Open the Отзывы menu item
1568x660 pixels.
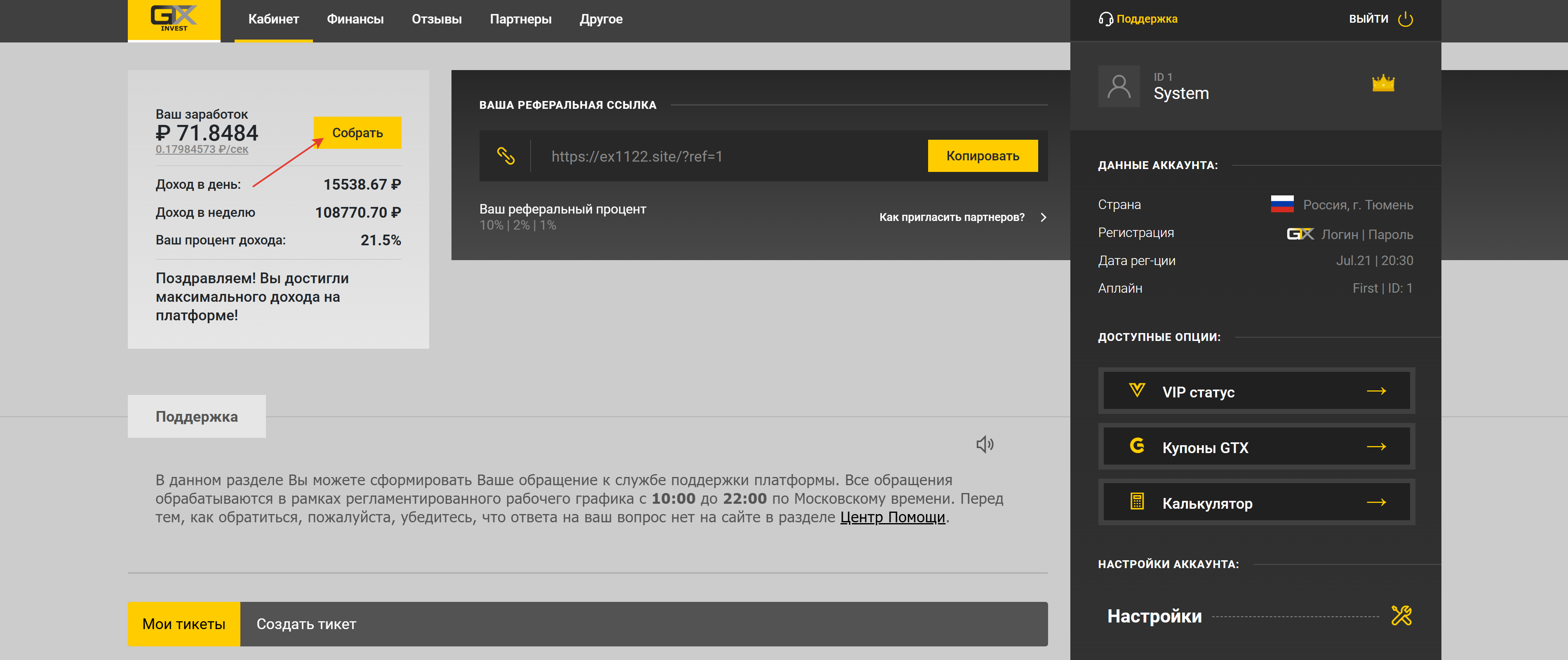[x=437, y=19]
